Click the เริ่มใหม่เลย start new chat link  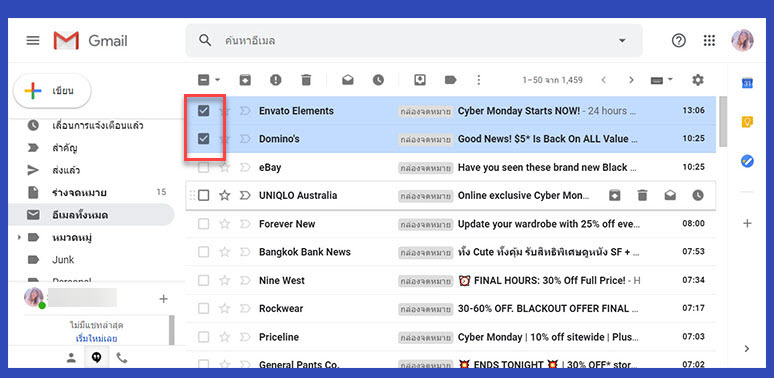[96, 339]
